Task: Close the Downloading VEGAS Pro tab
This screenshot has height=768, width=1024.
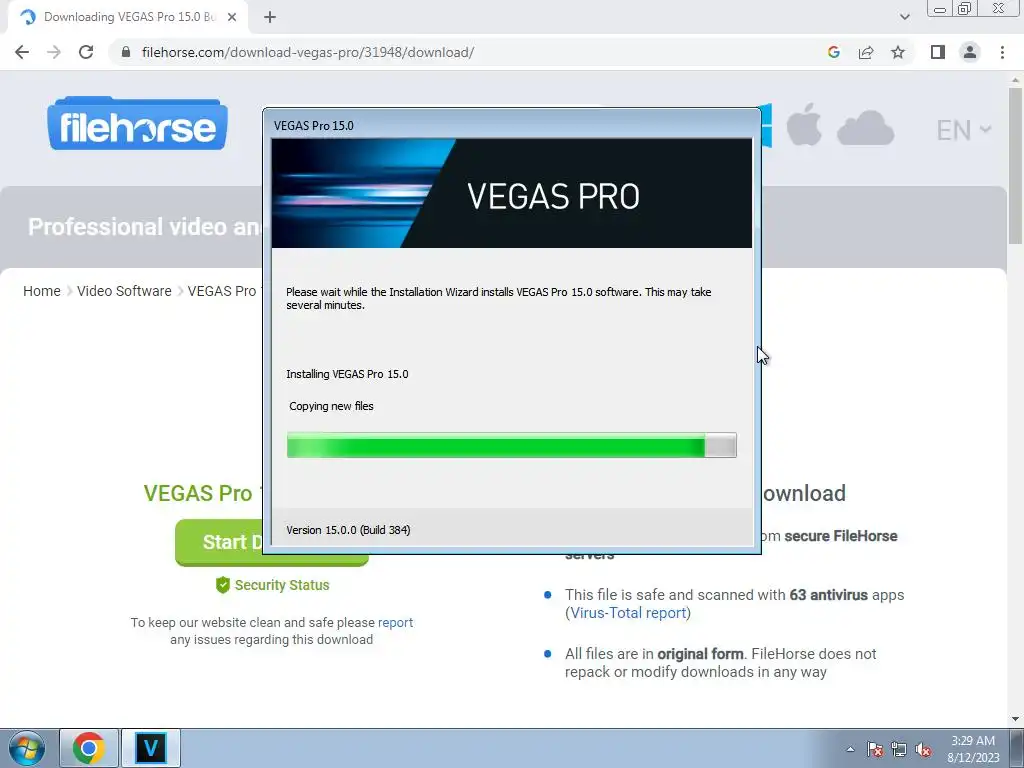Action: click(x=232, y=17)
